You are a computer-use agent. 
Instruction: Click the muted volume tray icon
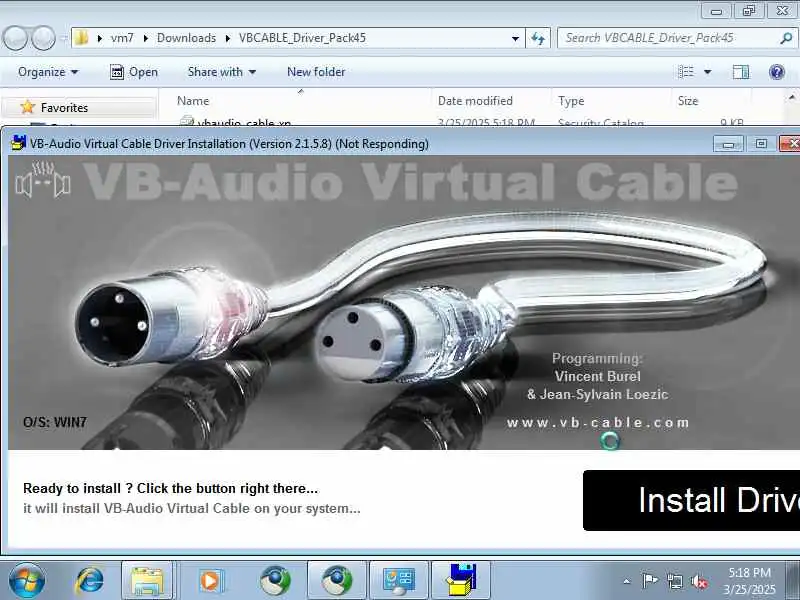pos(699,581)
